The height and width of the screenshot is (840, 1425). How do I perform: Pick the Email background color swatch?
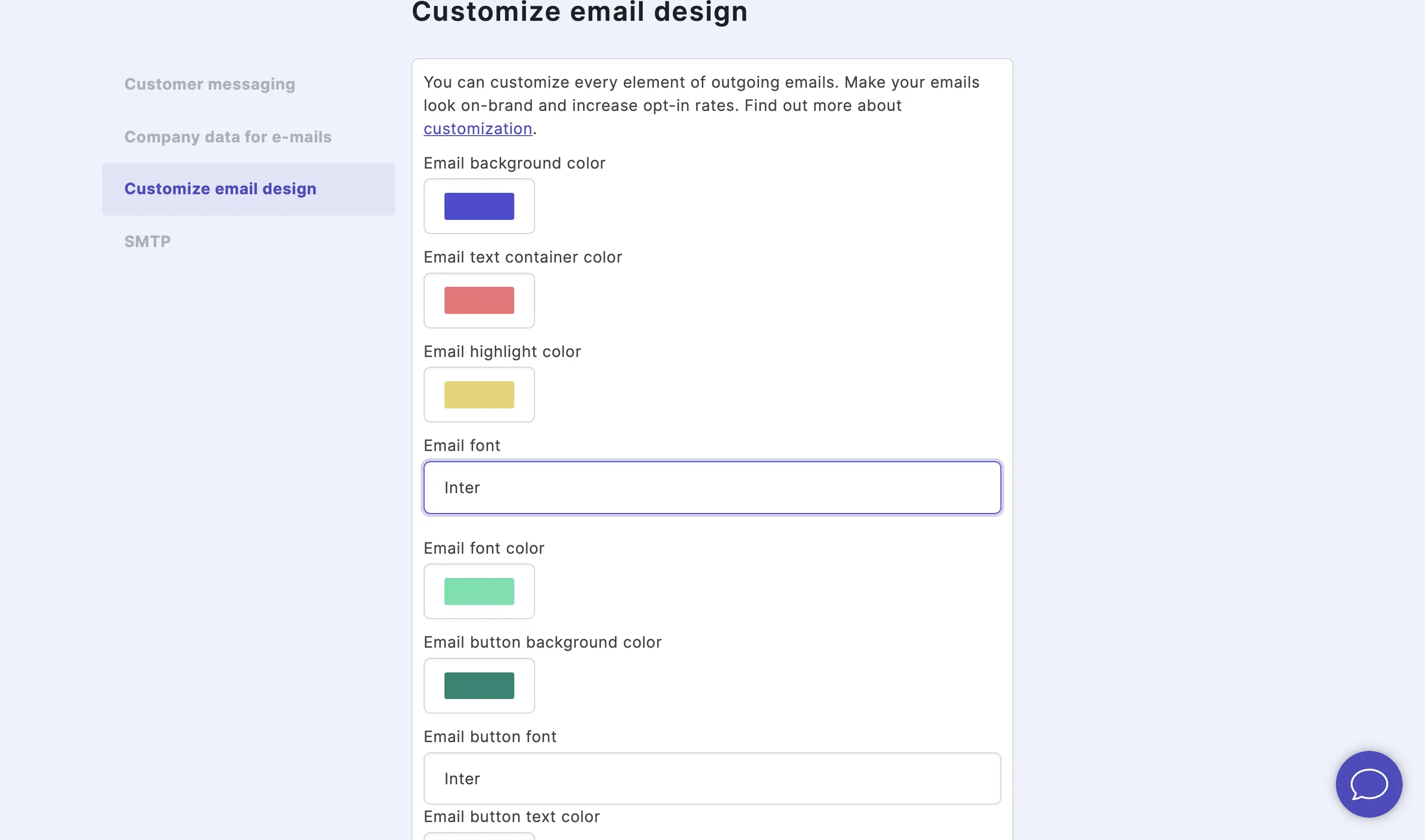click(x=479, y=206)
